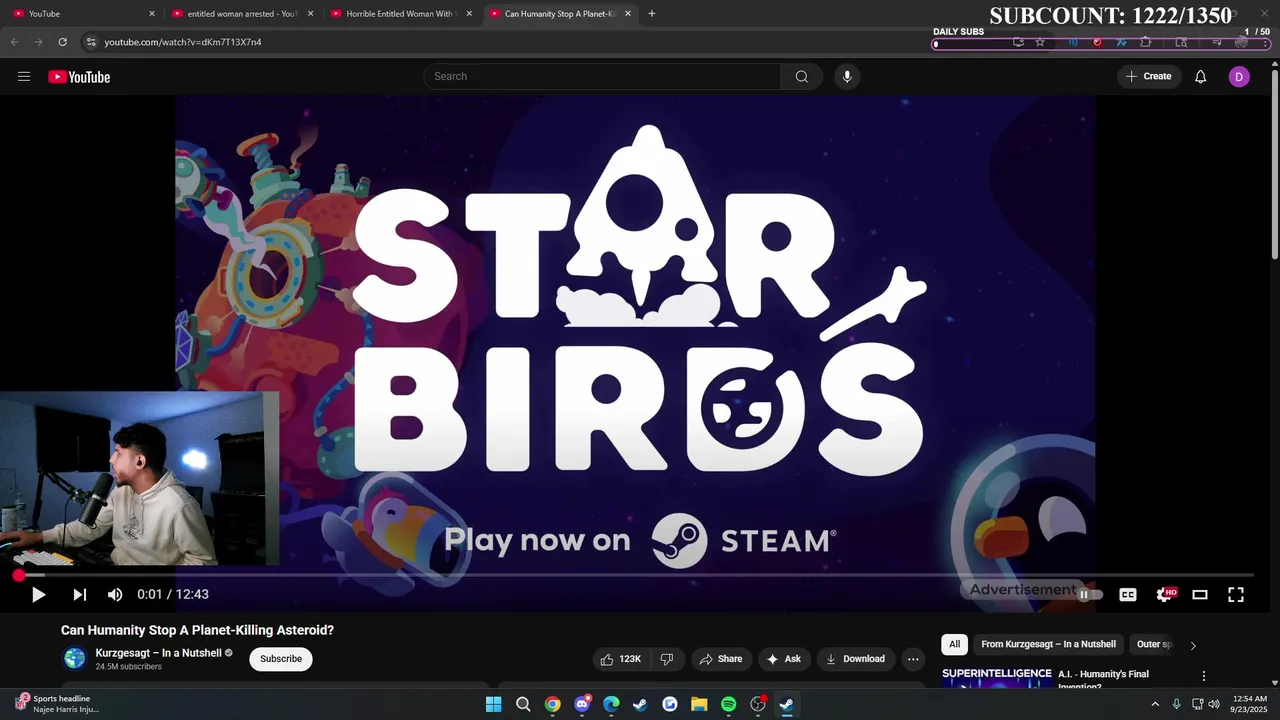
Task: Open the Sports headline news widget
Action: pyautogui.click(x=56, y=704)
